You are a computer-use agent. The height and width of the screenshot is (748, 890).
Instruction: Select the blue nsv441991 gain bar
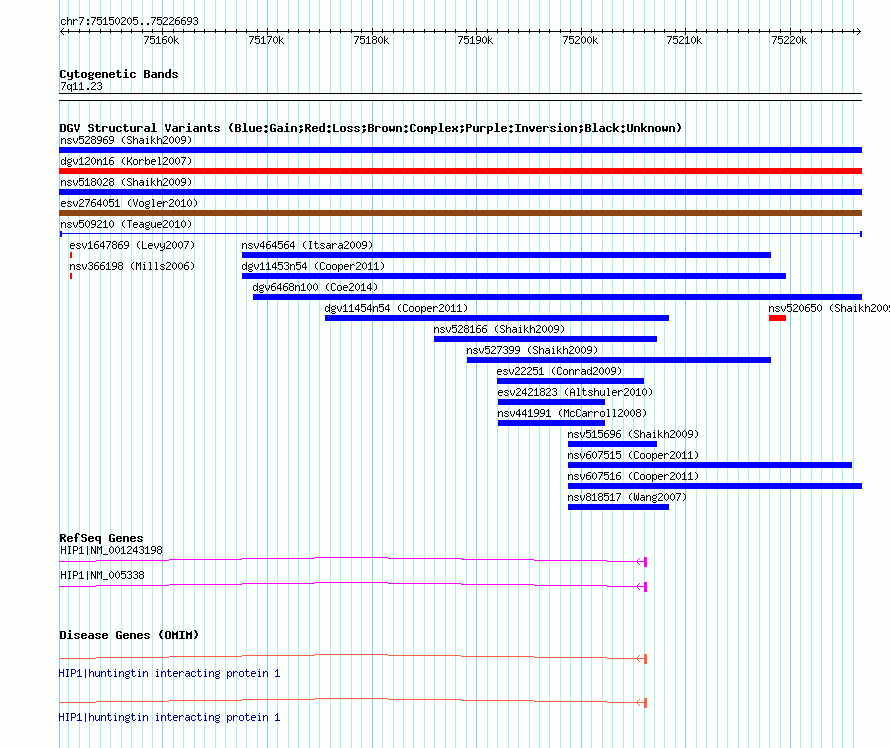pyautogui.click(x=551, y=423)
